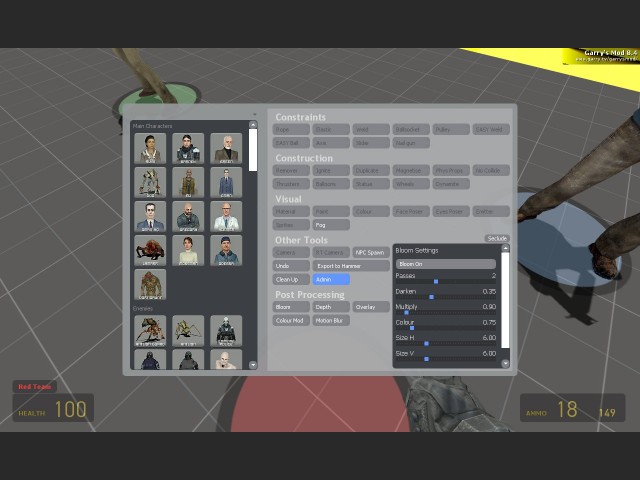The image size is (640, 480).
Task: Select the Colour visual tool
Action: [x=371, y=211]
